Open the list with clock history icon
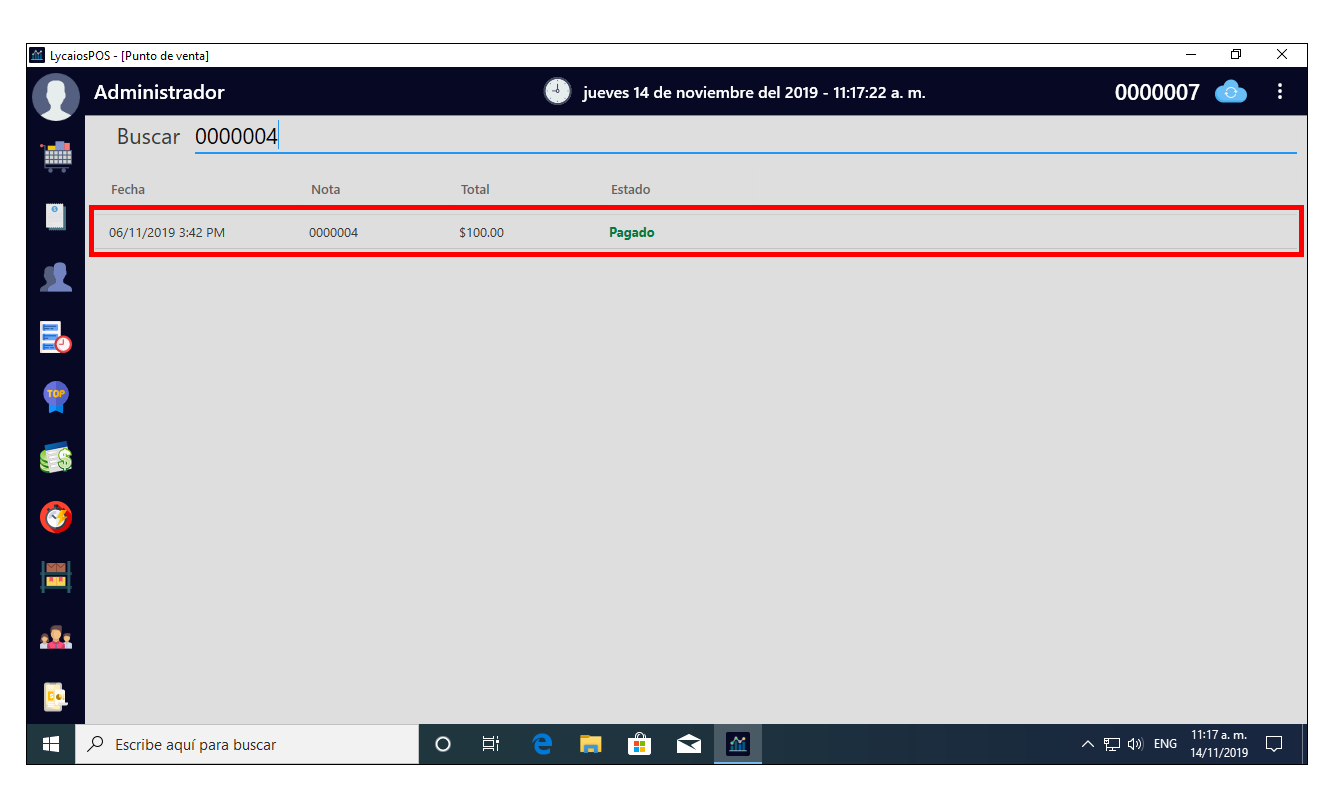 coord(56,337)
